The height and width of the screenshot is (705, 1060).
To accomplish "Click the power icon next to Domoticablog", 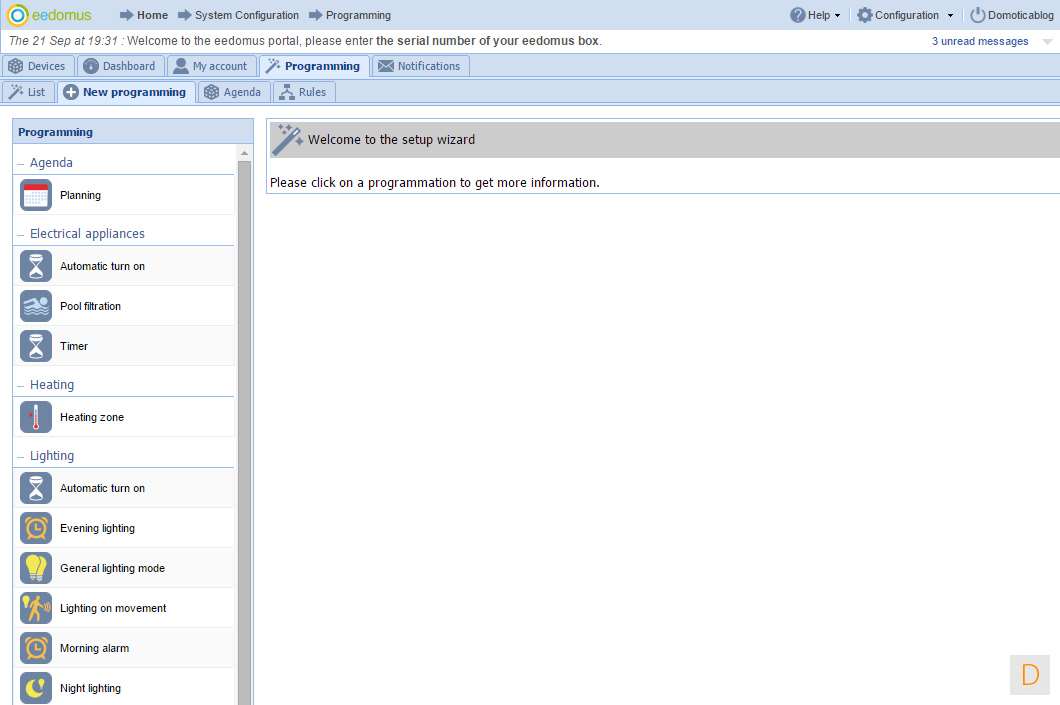I will pyautogui.click(x=978, y=15).
